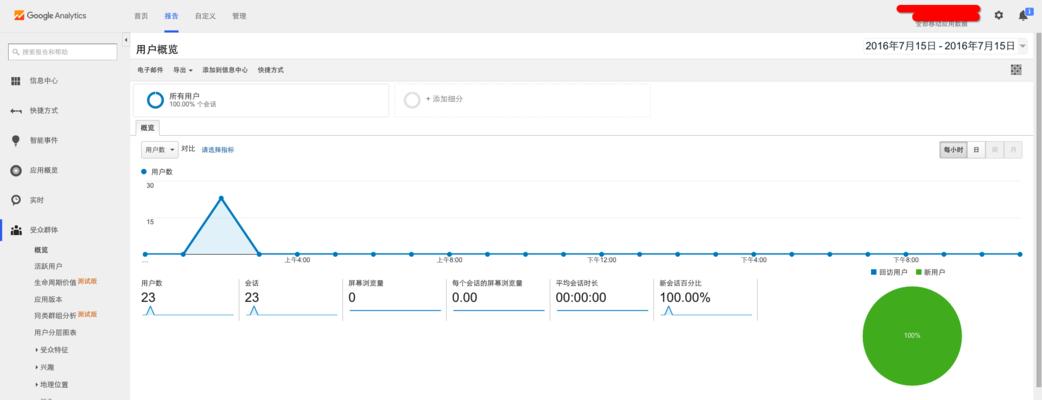Screen dimensions: 1042x400
Task: Click the Google Analytics logo
Action: 50,15
